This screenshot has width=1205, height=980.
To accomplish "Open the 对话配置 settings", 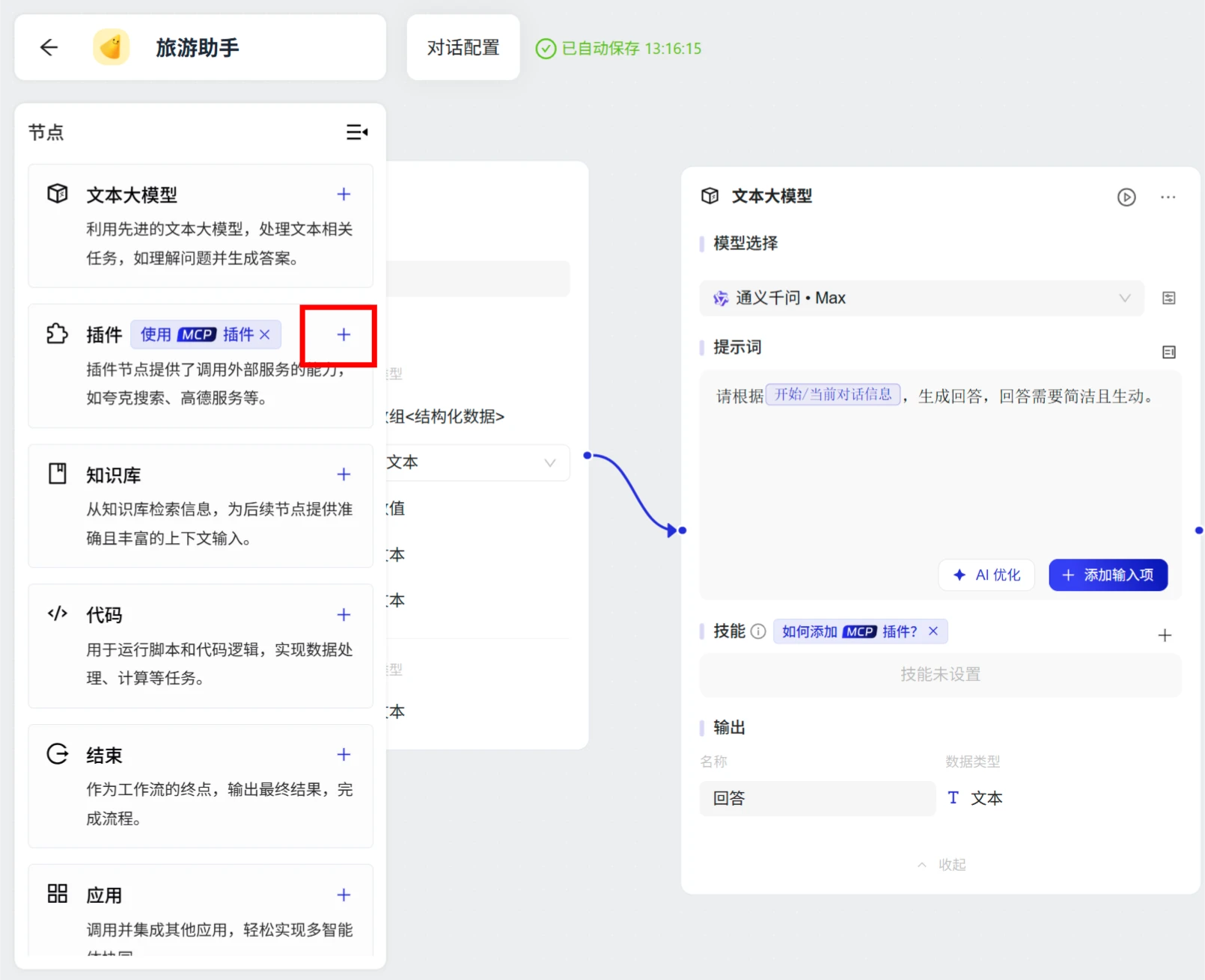I will 463,47.
